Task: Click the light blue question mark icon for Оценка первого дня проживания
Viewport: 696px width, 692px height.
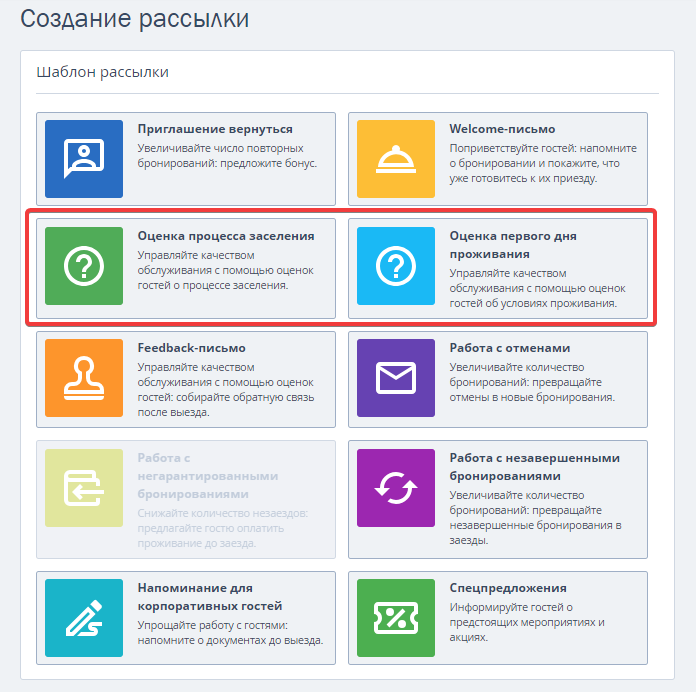Action: tap(396, 266)
